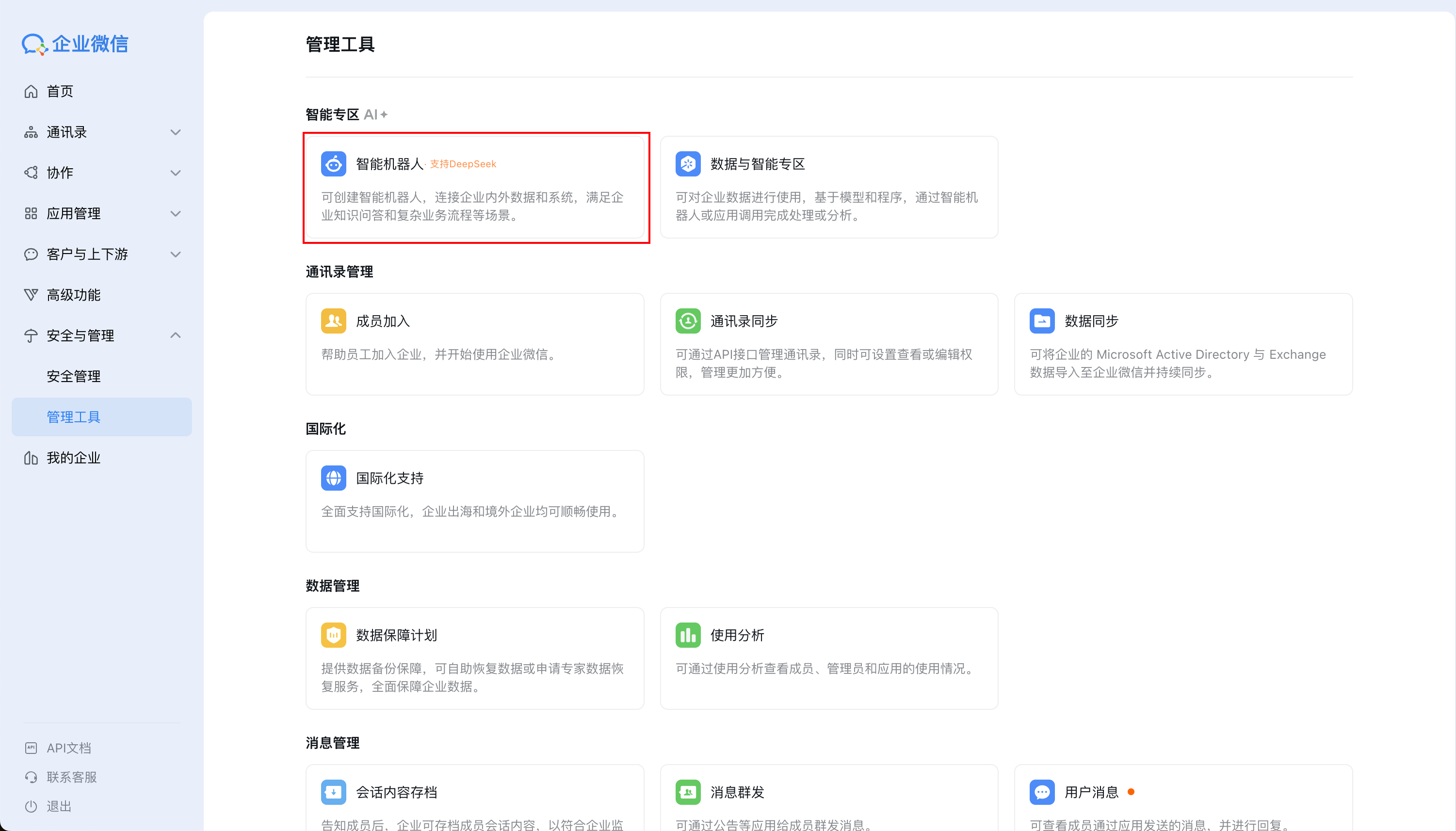Click 联系客服 to contact support
The height and width of the screenshot is (831, 1456).
click(71, 777)
